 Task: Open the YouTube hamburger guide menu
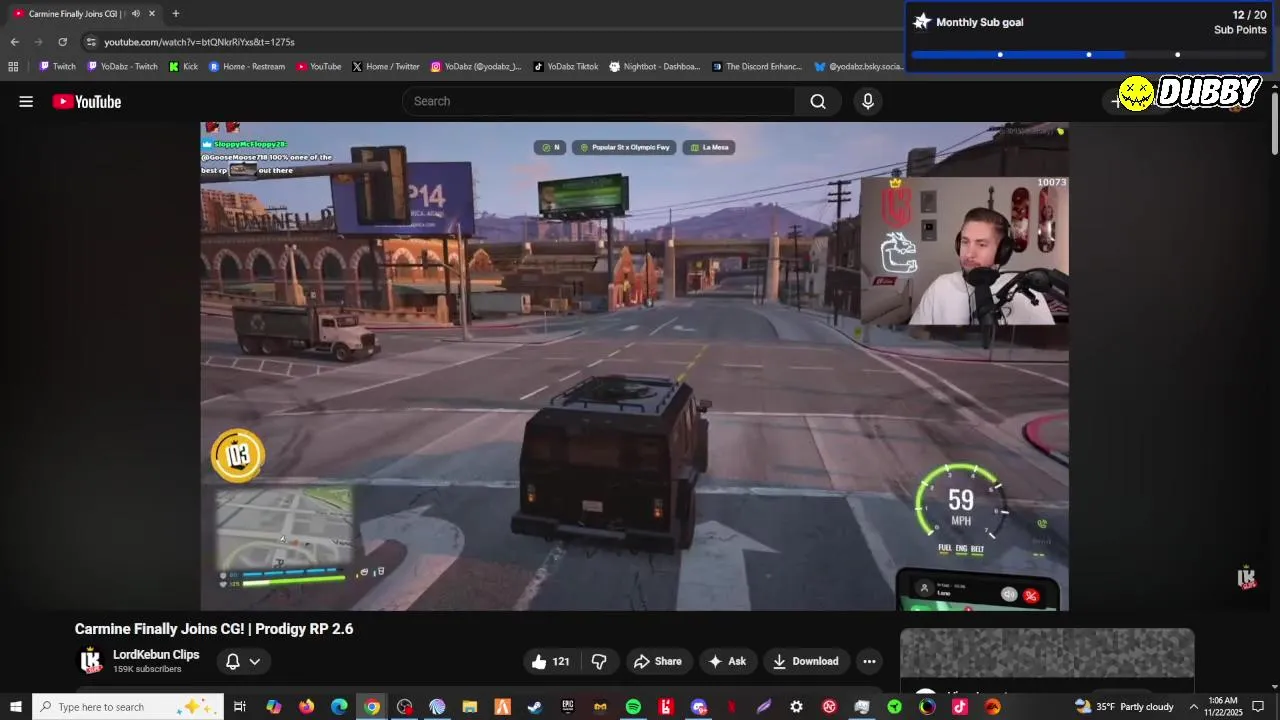click(26, 101)
